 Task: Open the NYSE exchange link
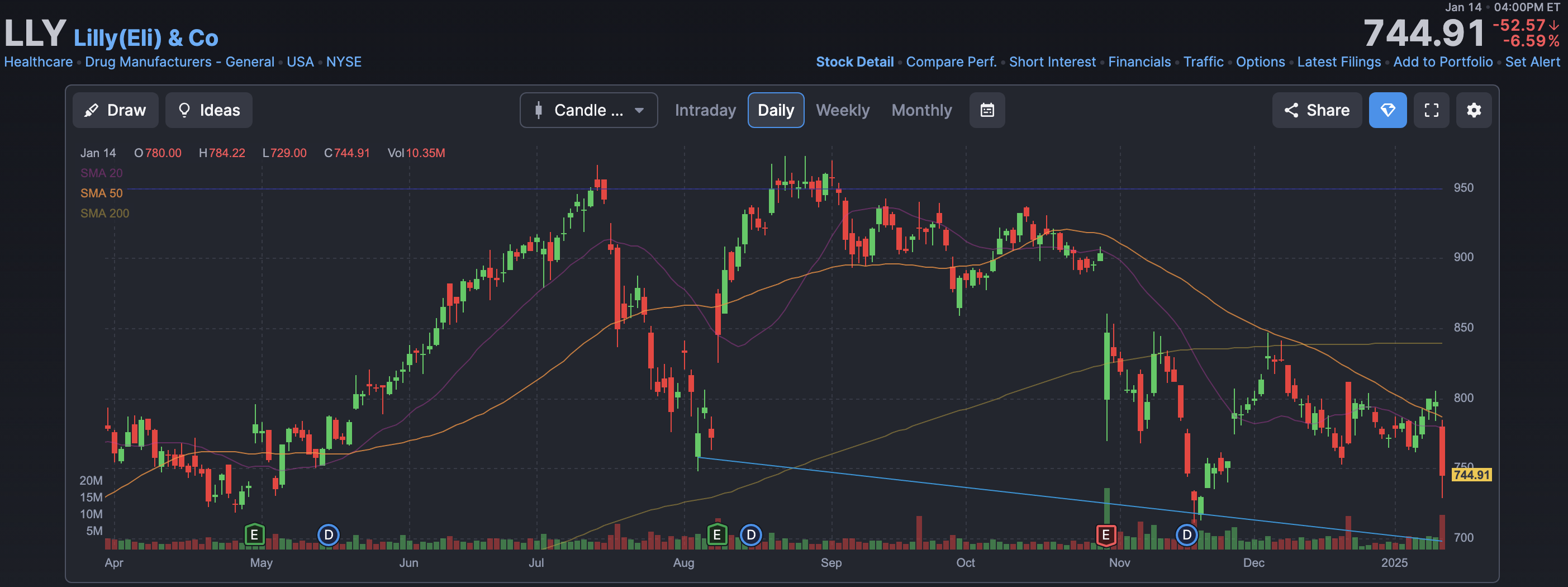(344, 61)
